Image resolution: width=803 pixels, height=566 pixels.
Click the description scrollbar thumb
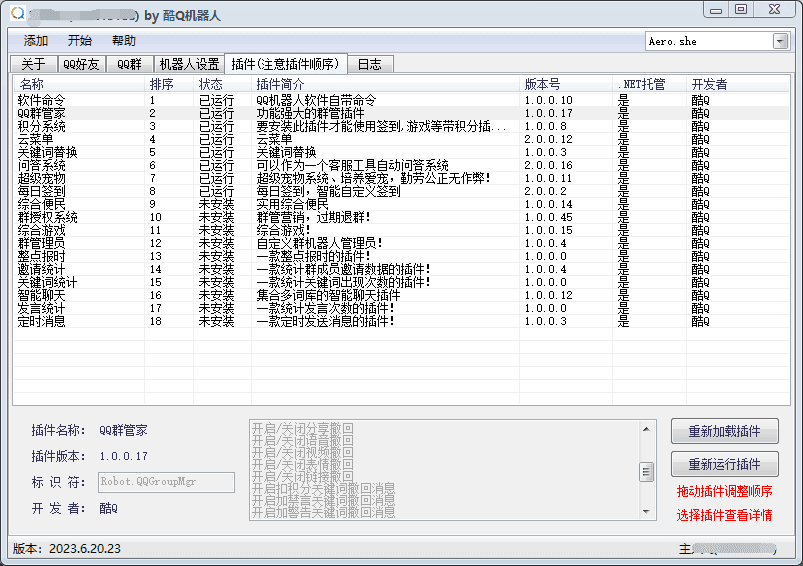point(646,472)
